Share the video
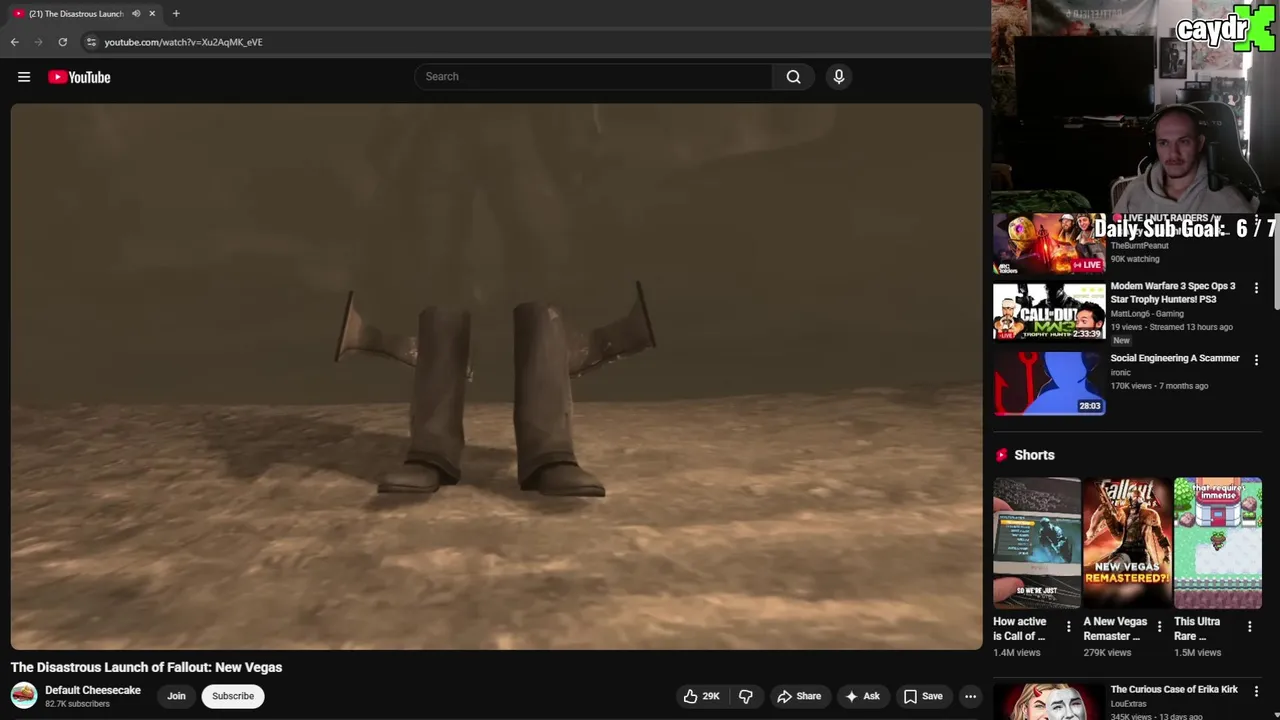This screenshot has width=1280, height=720. point(799,696)
